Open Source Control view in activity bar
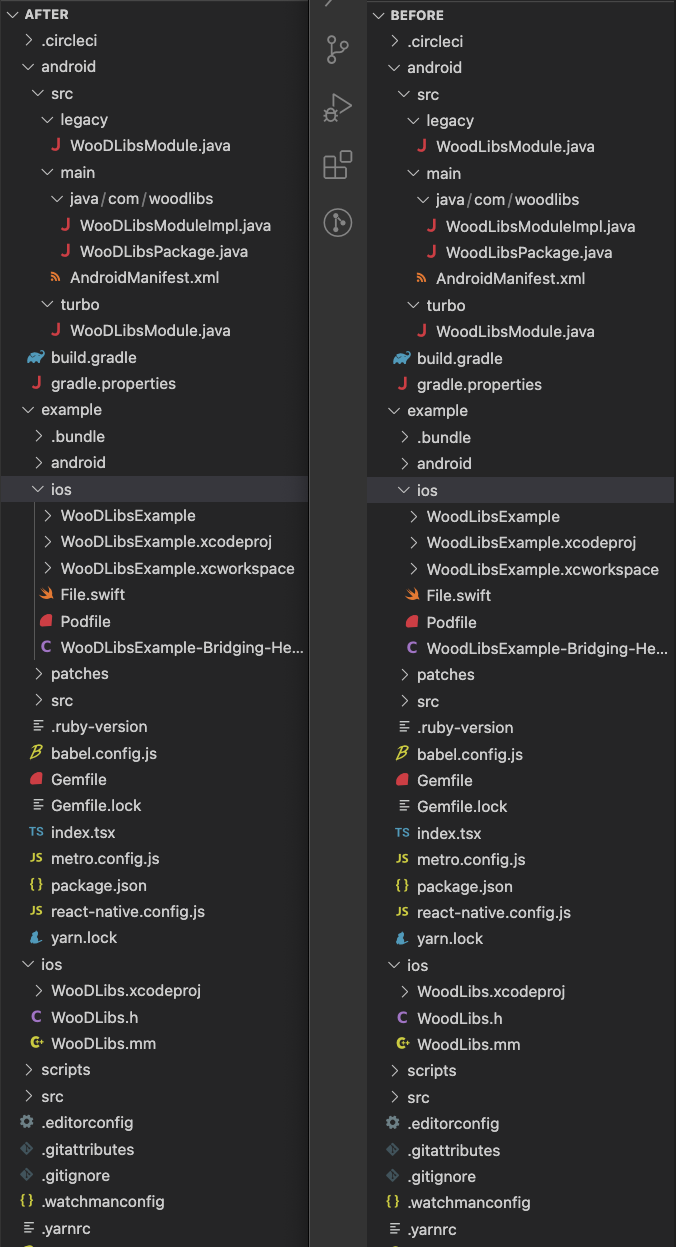Image resolution: width=676 pixels, height=1247 pixels. point(338,50)
